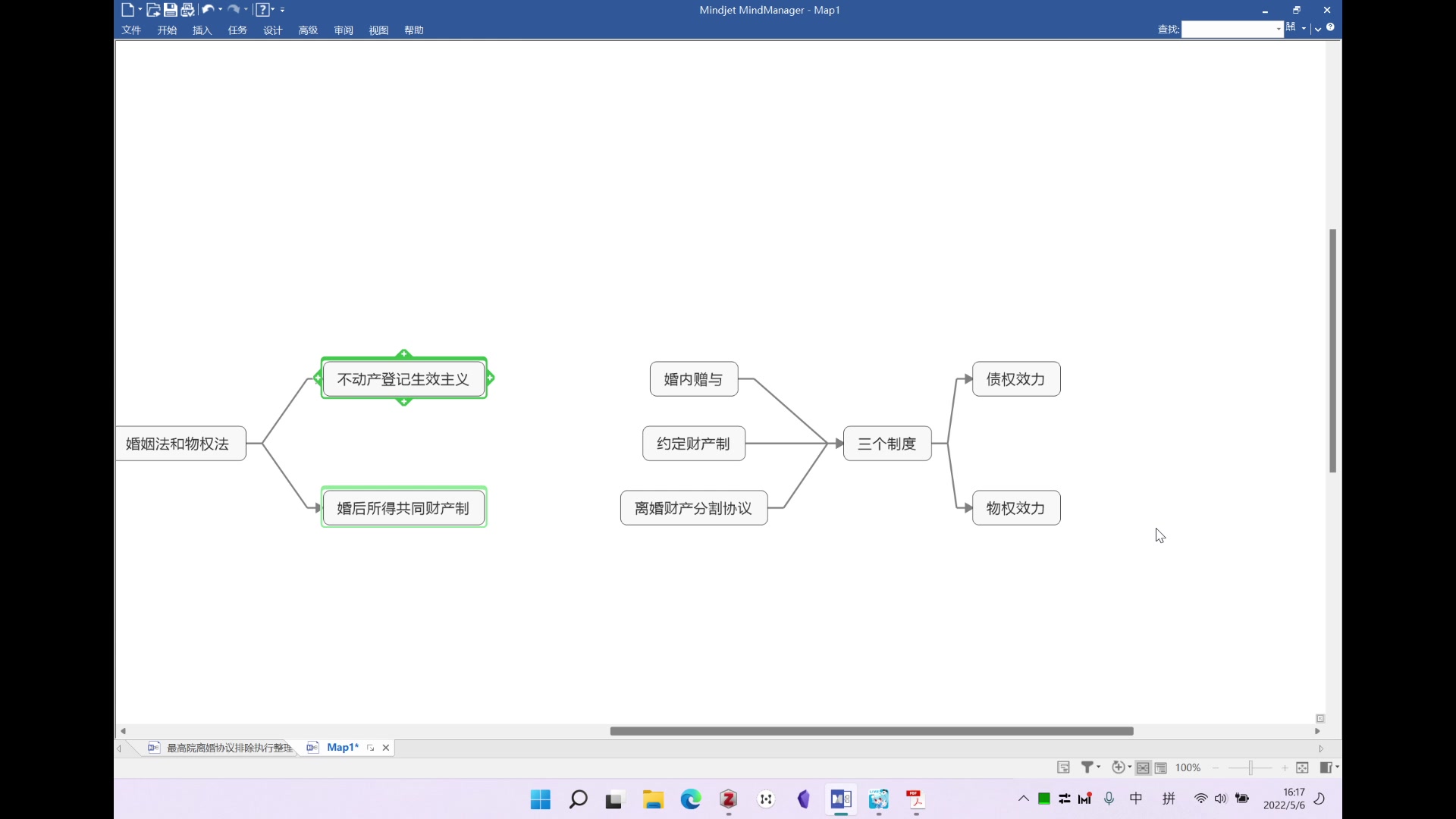Click the purple Obsidian taskbar icon
The height and width of the screenshot is (819, 1456).
804,799
